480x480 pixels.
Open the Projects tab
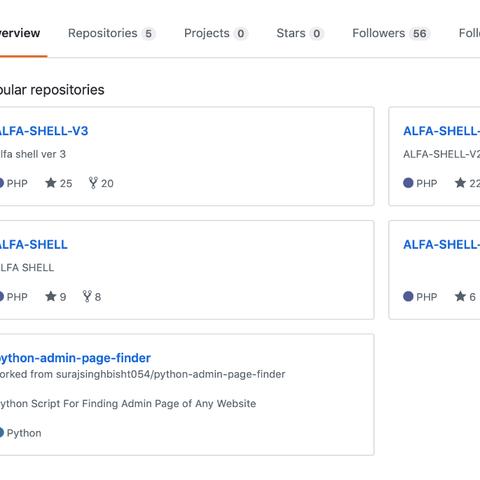tap(215, 33)
